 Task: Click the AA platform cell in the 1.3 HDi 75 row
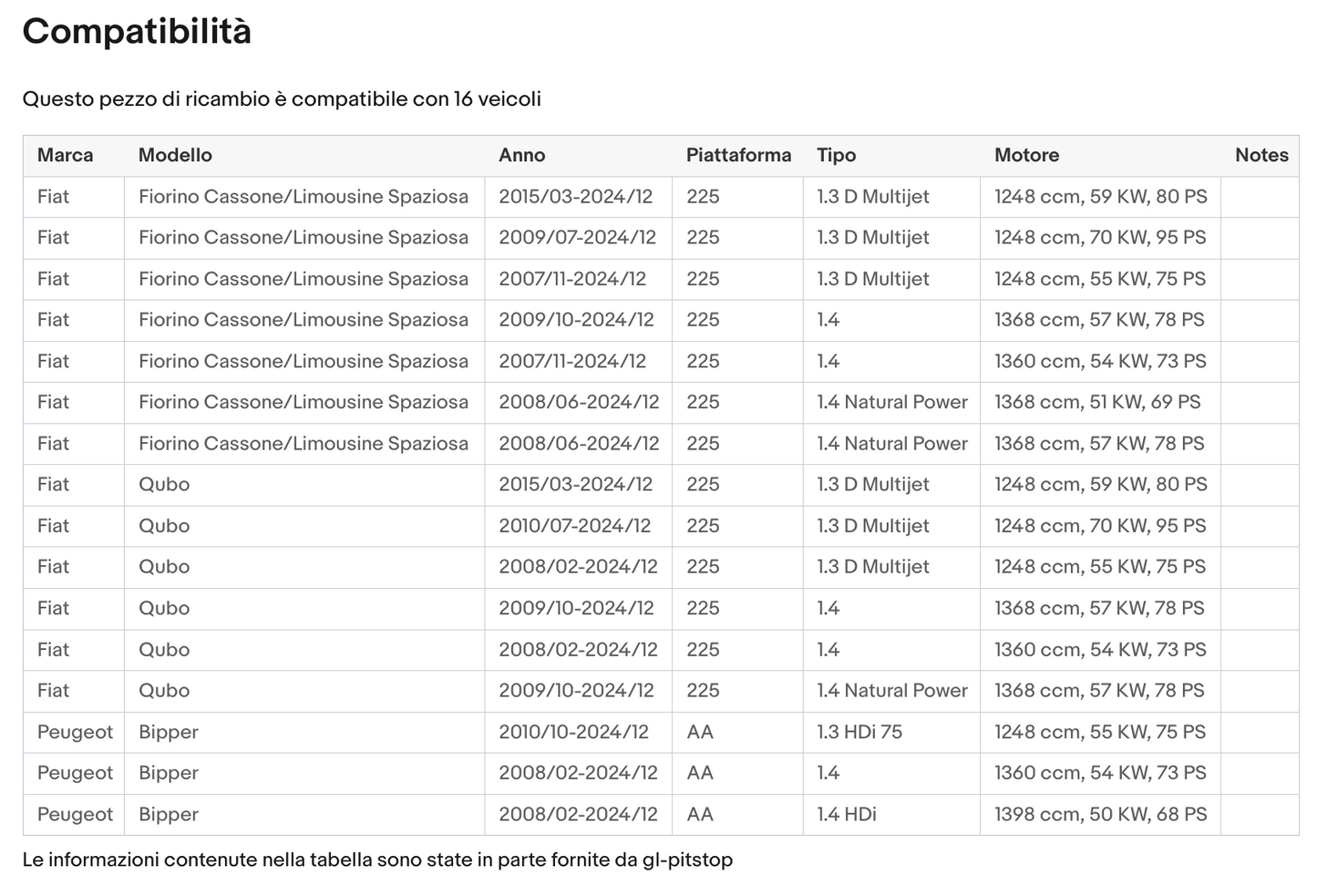699,732
